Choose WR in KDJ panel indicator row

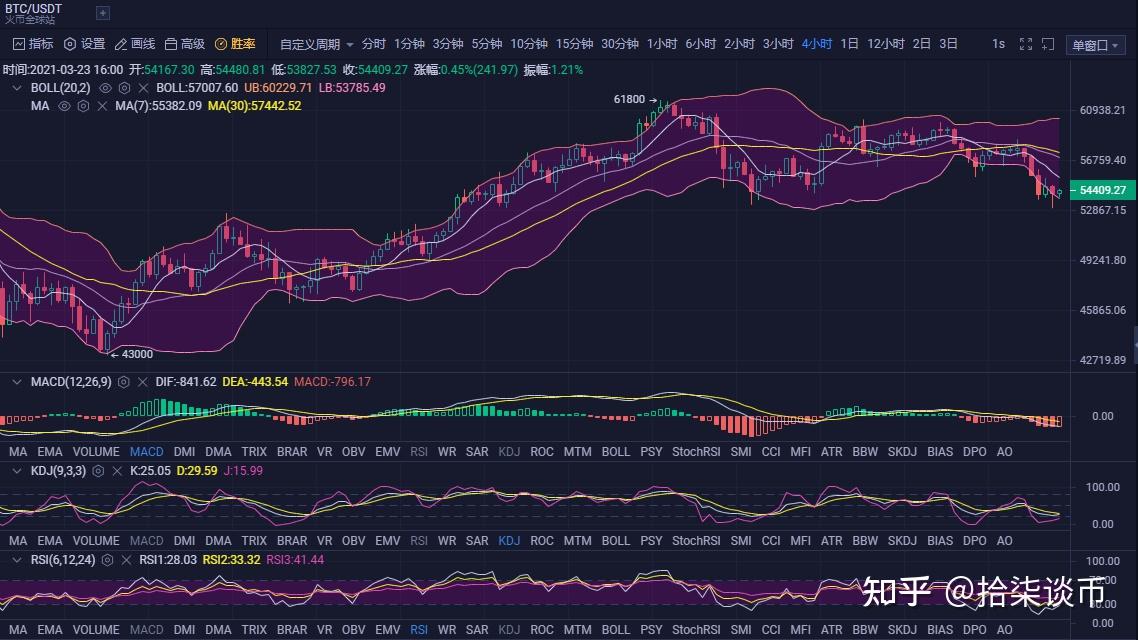tap(447, 541)
